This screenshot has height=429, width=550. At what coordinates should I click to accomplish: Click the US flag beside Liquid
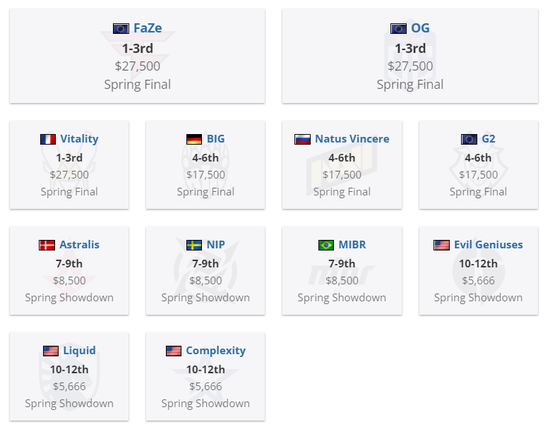[51, 351]
